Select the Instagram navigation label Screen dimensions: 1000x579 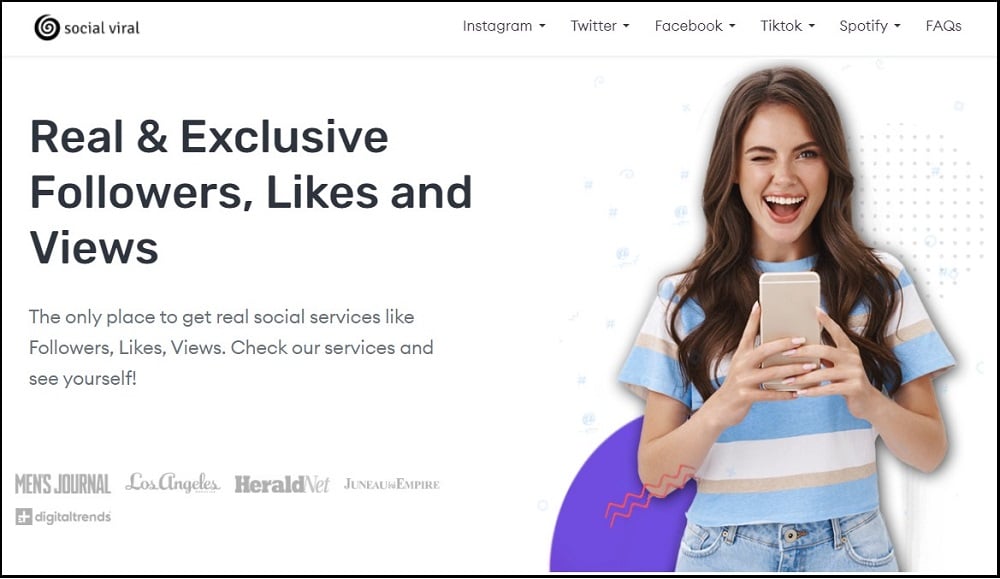[x=497, y=26]
